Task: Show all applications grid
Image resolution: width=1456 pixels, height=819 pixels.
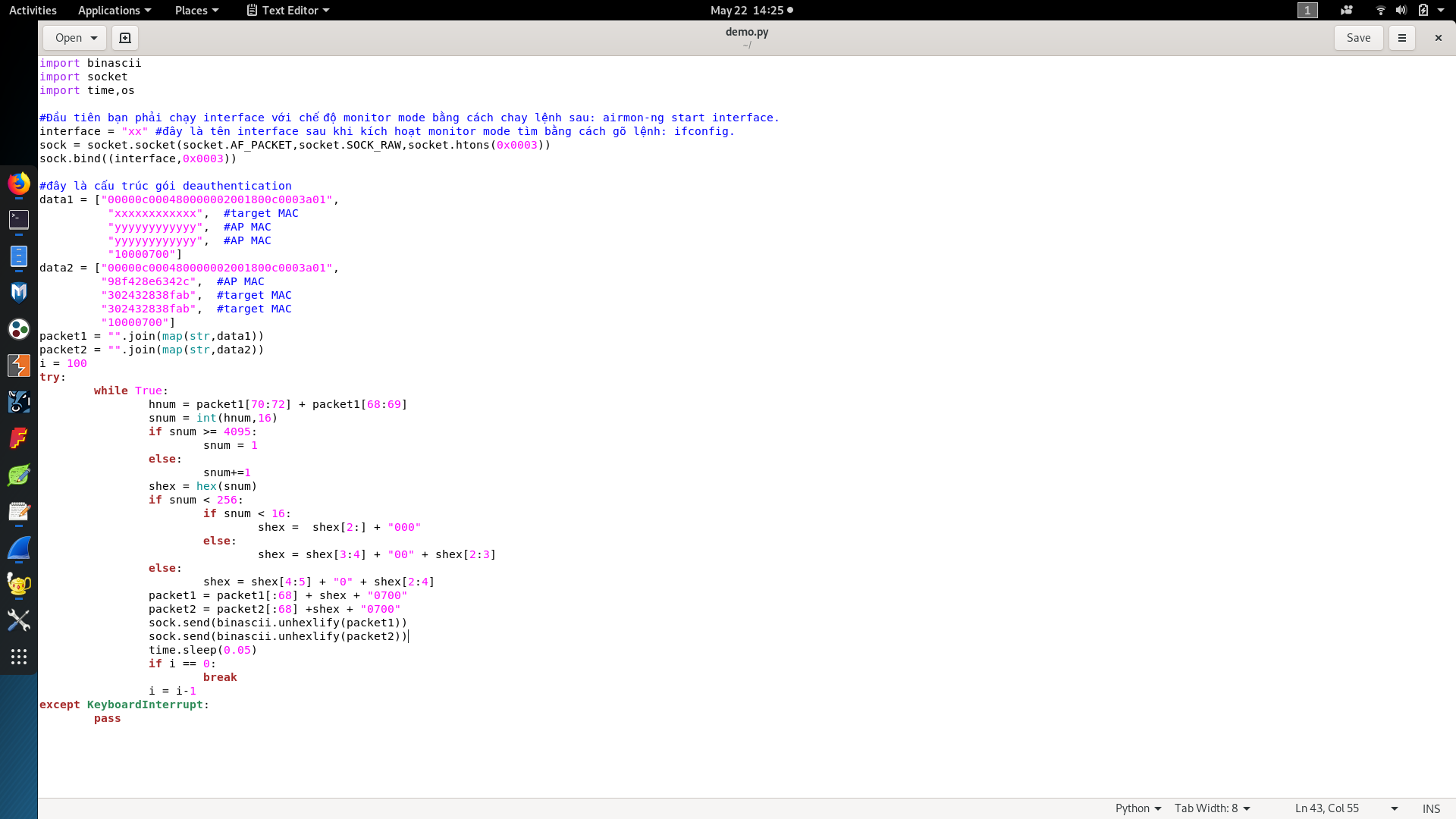Action: pos(19,657)
